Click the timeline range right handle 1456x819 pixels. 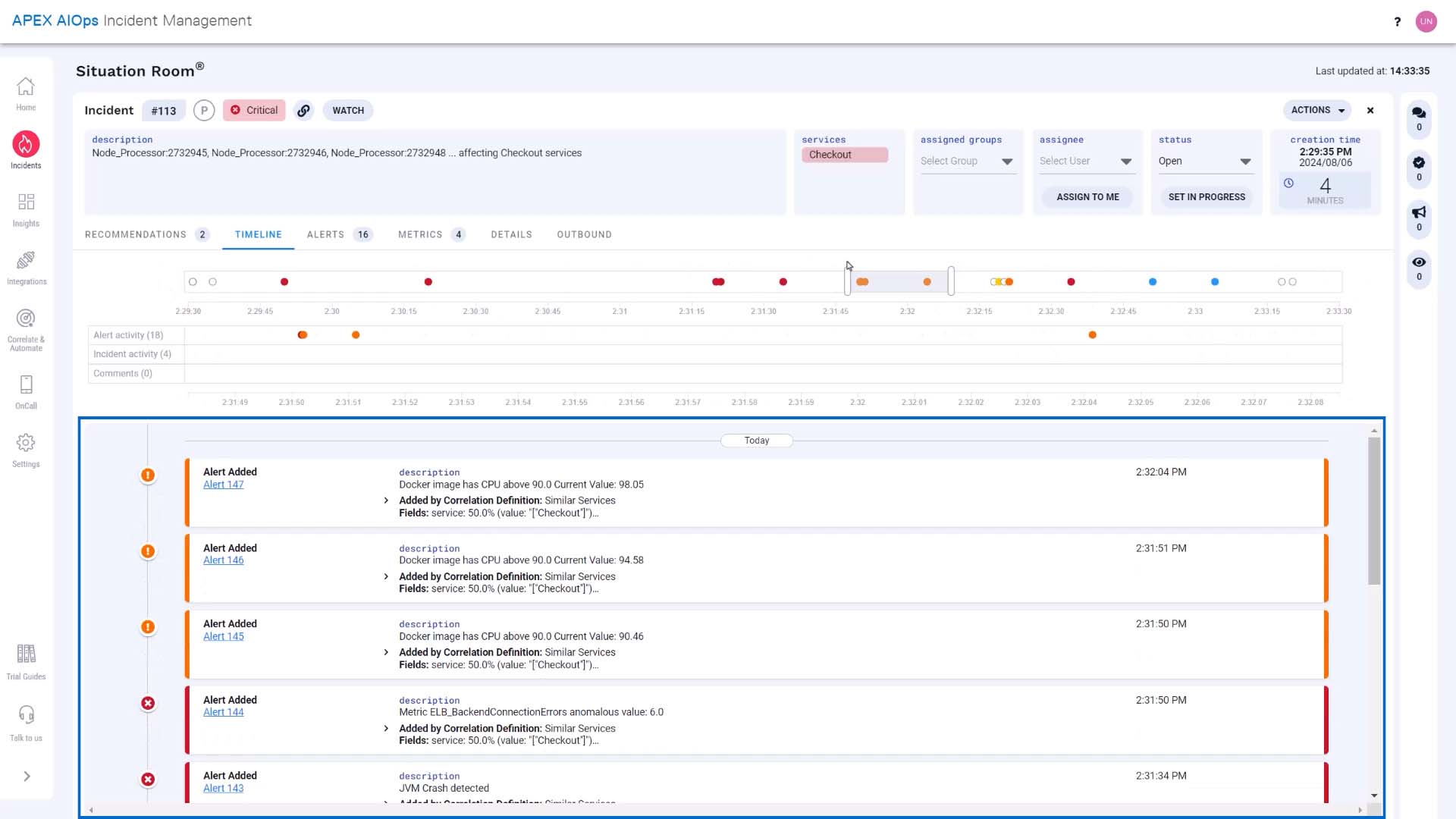[951, 281]
